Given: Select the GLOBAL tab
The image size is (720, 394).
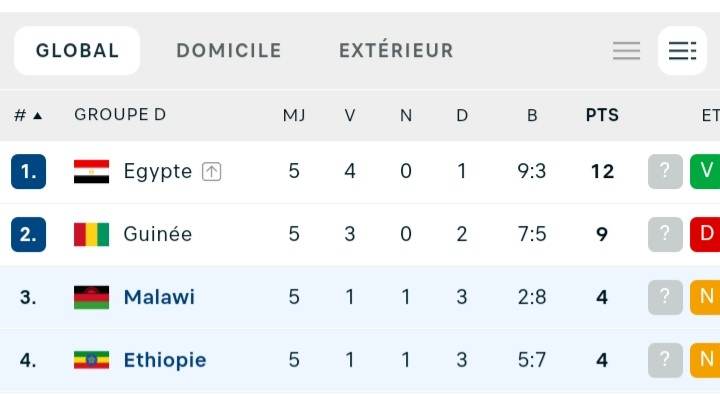Looking at the screenshot, I should [x=77, y=51].
